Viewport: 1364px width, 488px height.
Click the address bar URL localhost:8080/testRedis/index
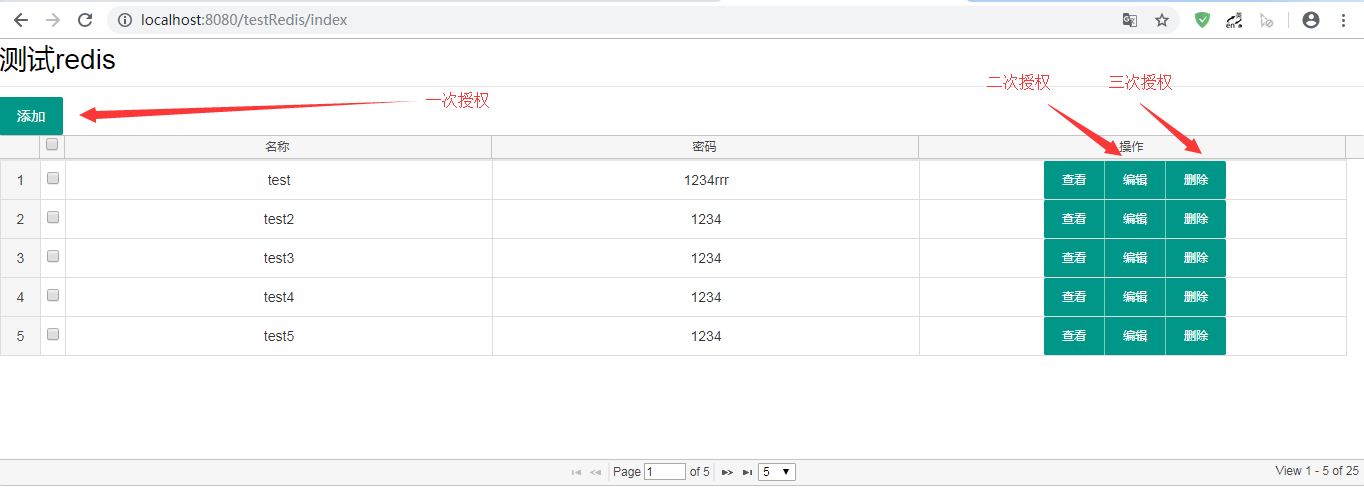(246, 20)
